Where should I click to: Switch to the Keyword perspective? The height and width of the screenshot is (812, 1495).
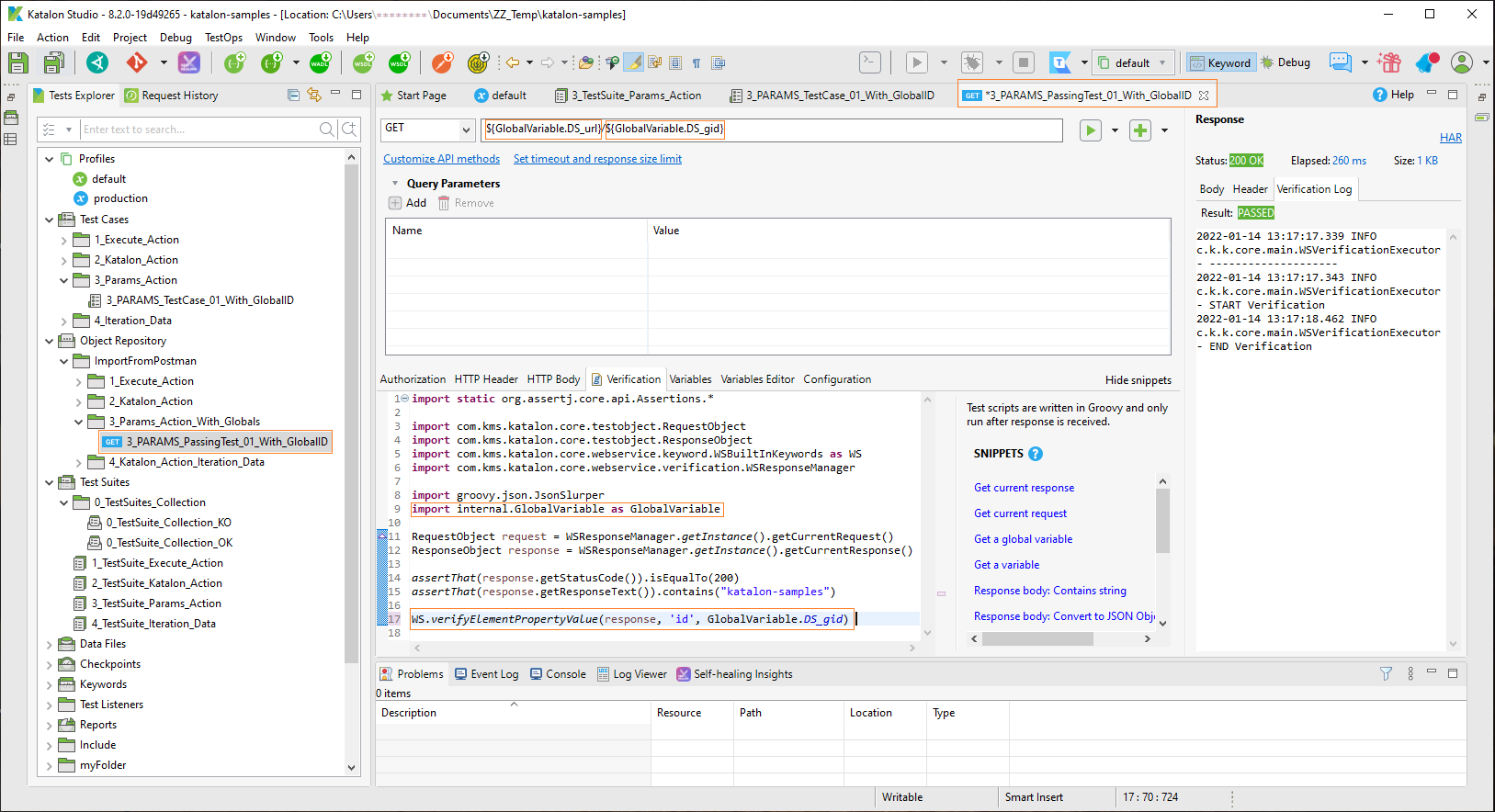click(x=1220, y=62)
